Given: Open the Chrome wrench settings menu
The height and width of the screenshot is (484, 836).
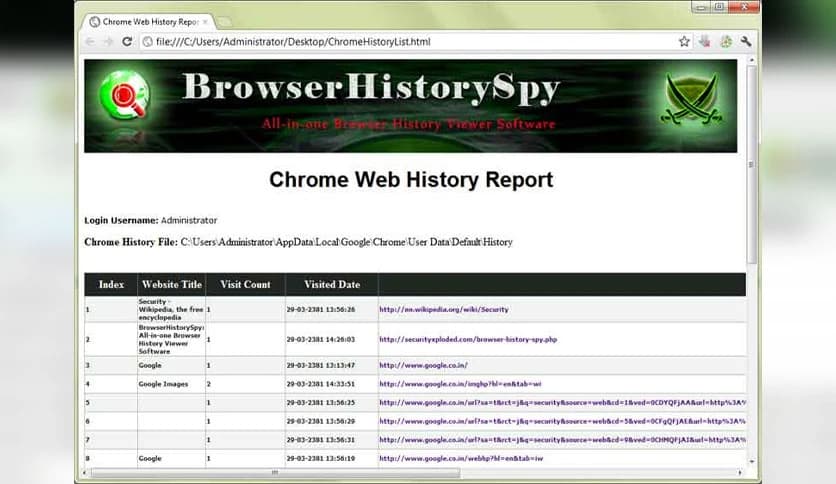Looking at the screenshot, I should (x=746, y=42).
